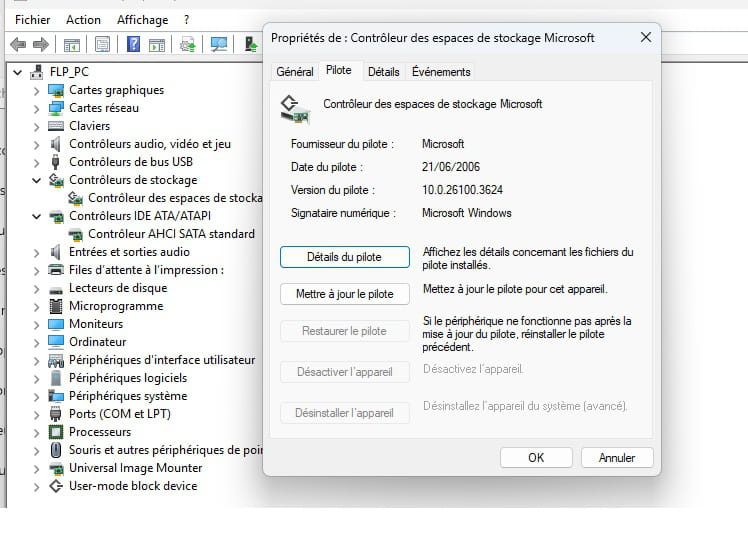Click the Moniteurs icon

tap(56, 324)
